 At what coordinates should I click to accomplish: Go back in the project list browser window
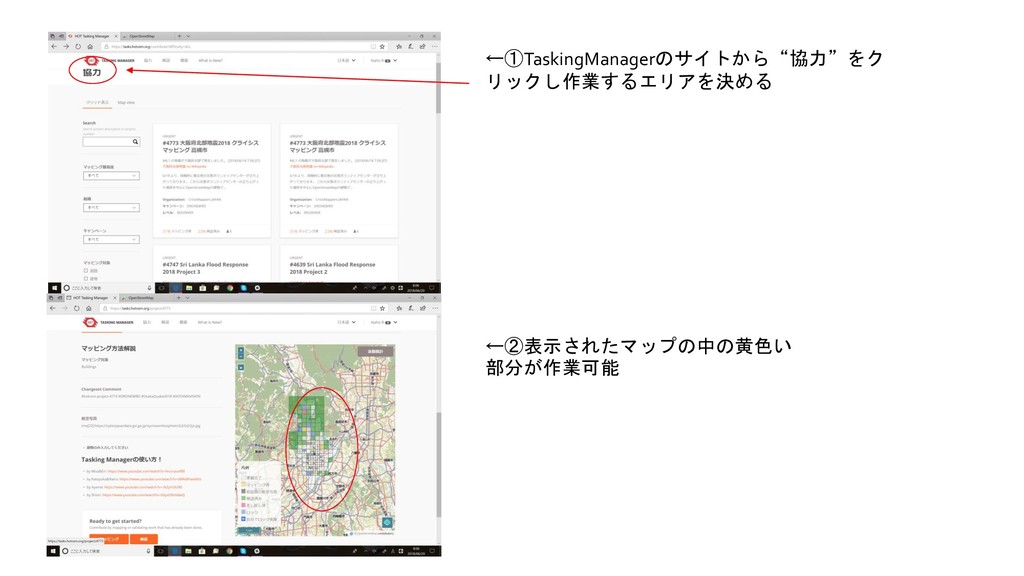[54, 46]
